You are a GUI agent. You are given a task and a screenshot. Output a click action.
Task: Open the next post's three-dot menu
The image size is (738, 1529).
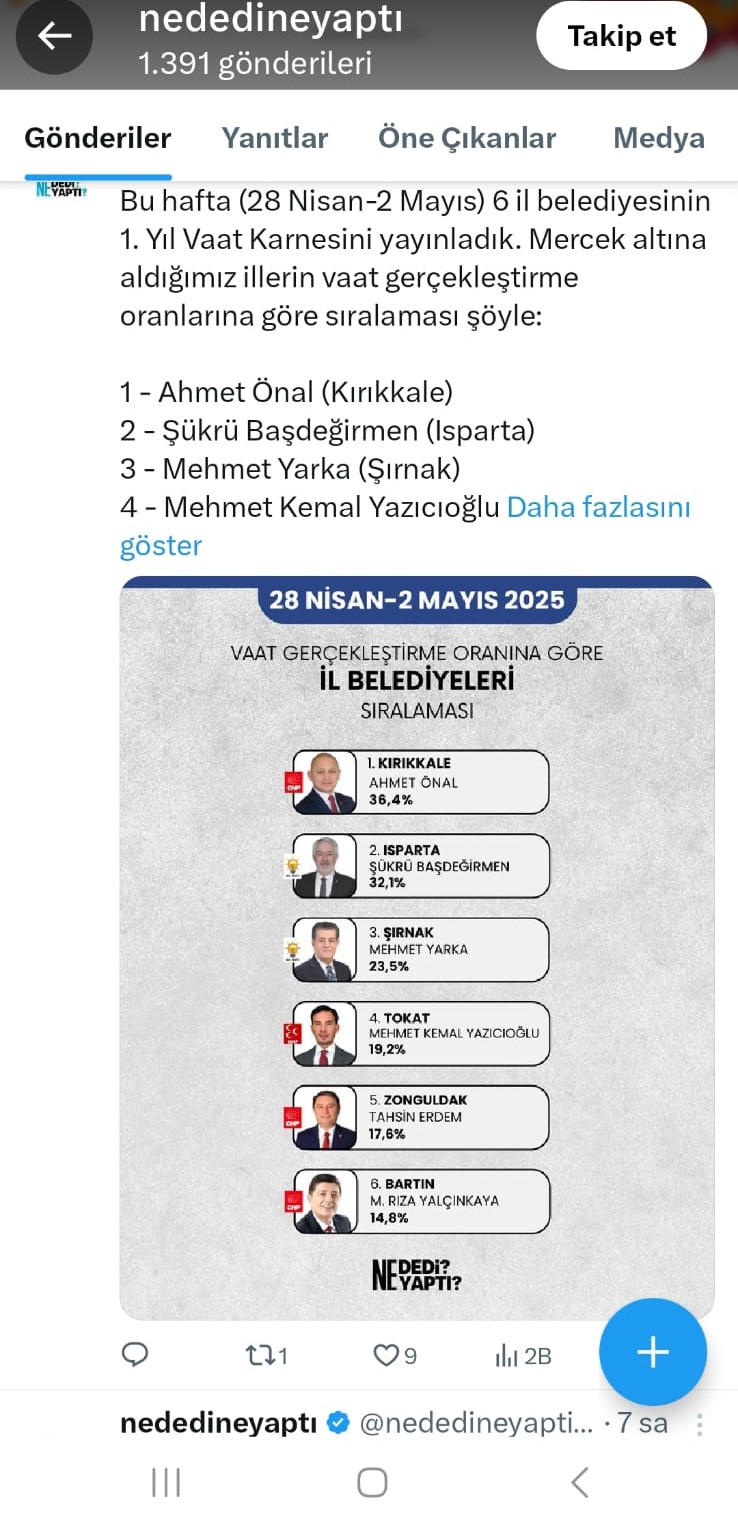(700, 1424)
